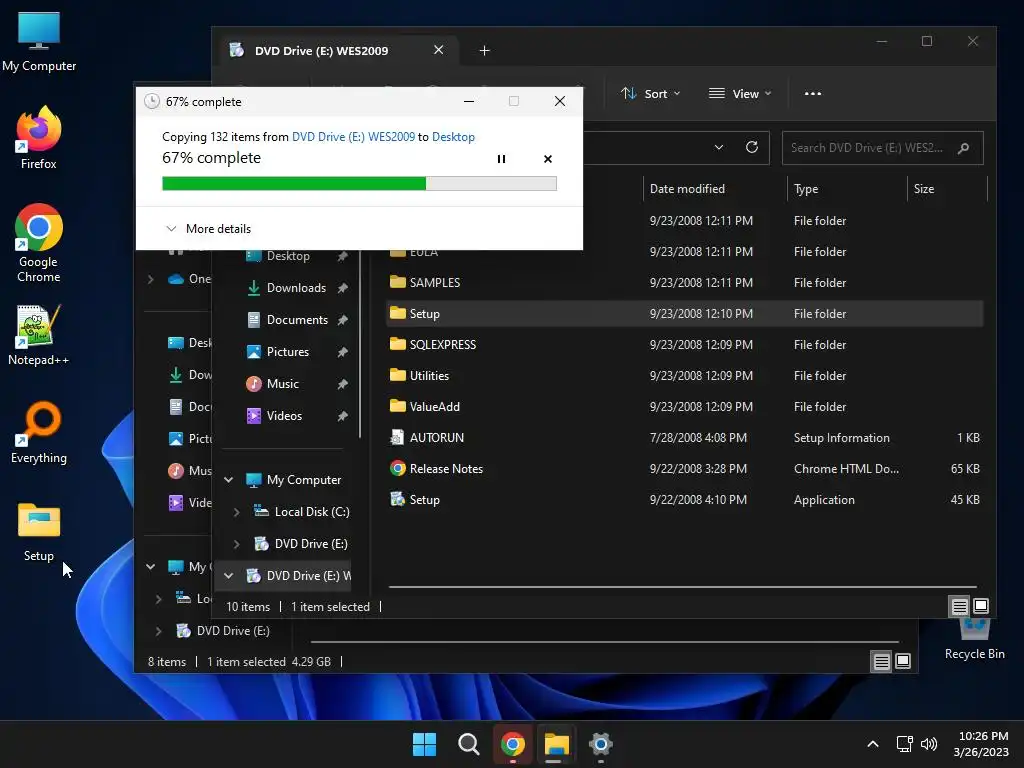The height and width of the screenshot is (768, 1024).
Task: Select the highlighted Setup folder row
Action: (684, 313)
